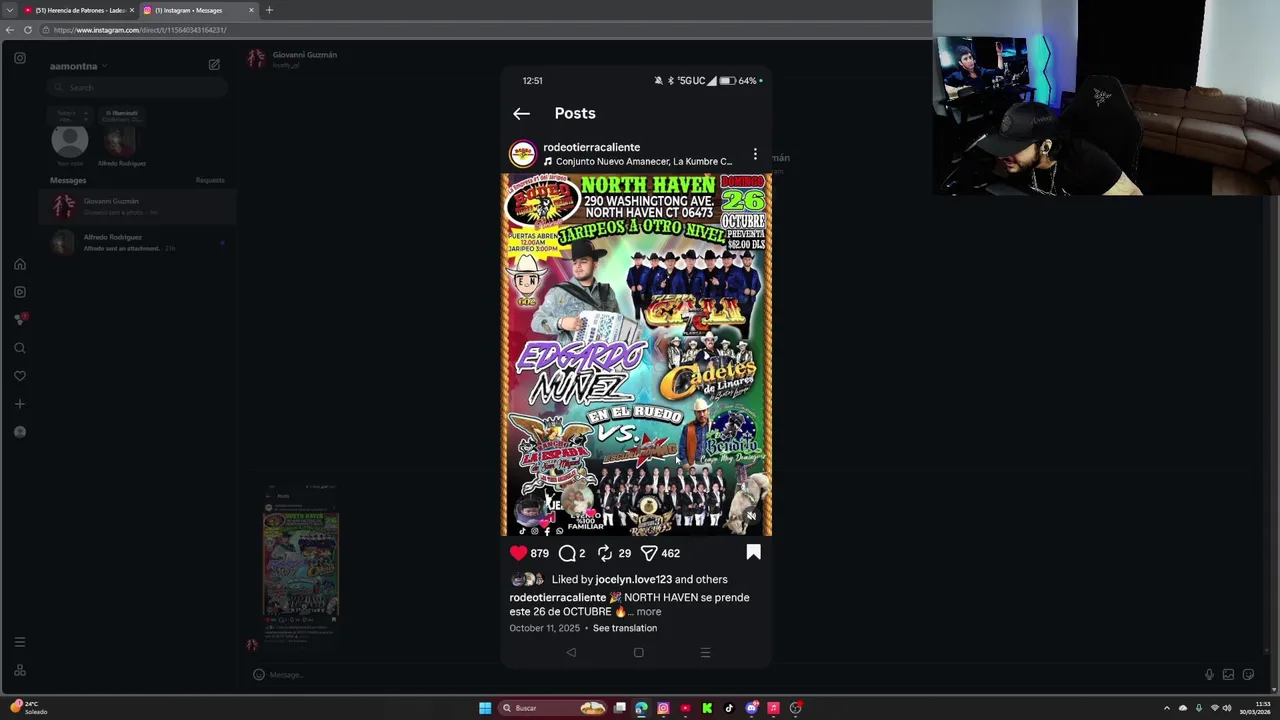
Task: Click See translation under the caption
Action: click(625, 628)
